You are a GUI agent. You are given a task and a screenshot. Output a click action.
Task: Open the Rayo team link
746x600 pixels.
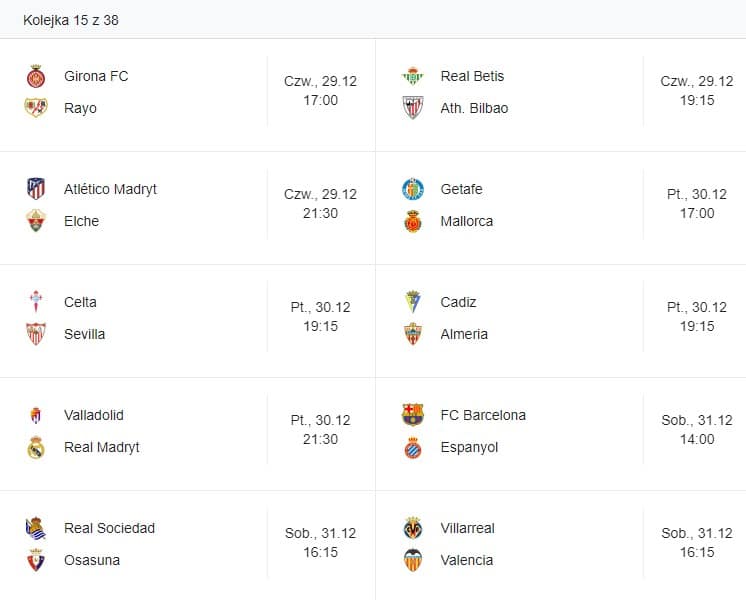80,108
